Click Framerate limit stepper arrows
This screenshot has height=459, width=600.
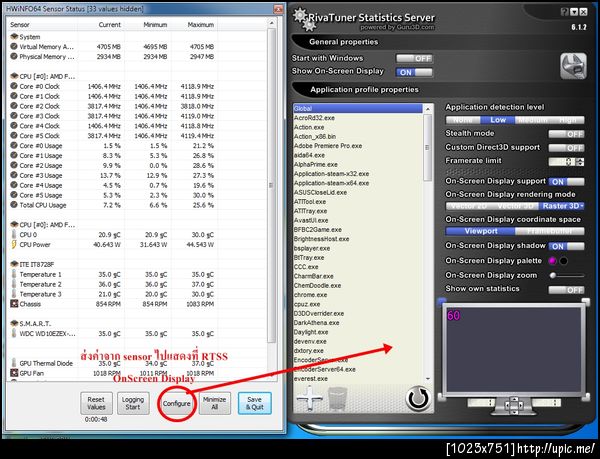click(580, 162)
